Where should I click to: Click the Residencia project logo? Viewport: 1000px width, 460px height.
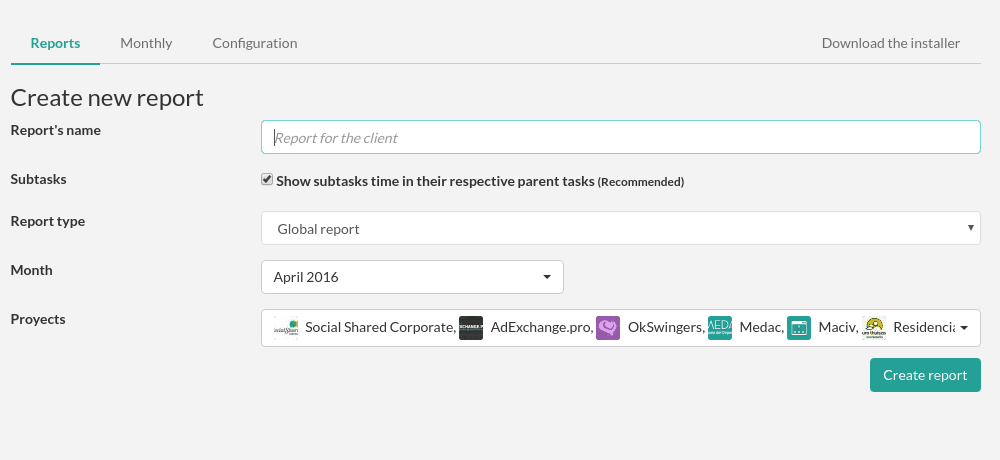874,328
